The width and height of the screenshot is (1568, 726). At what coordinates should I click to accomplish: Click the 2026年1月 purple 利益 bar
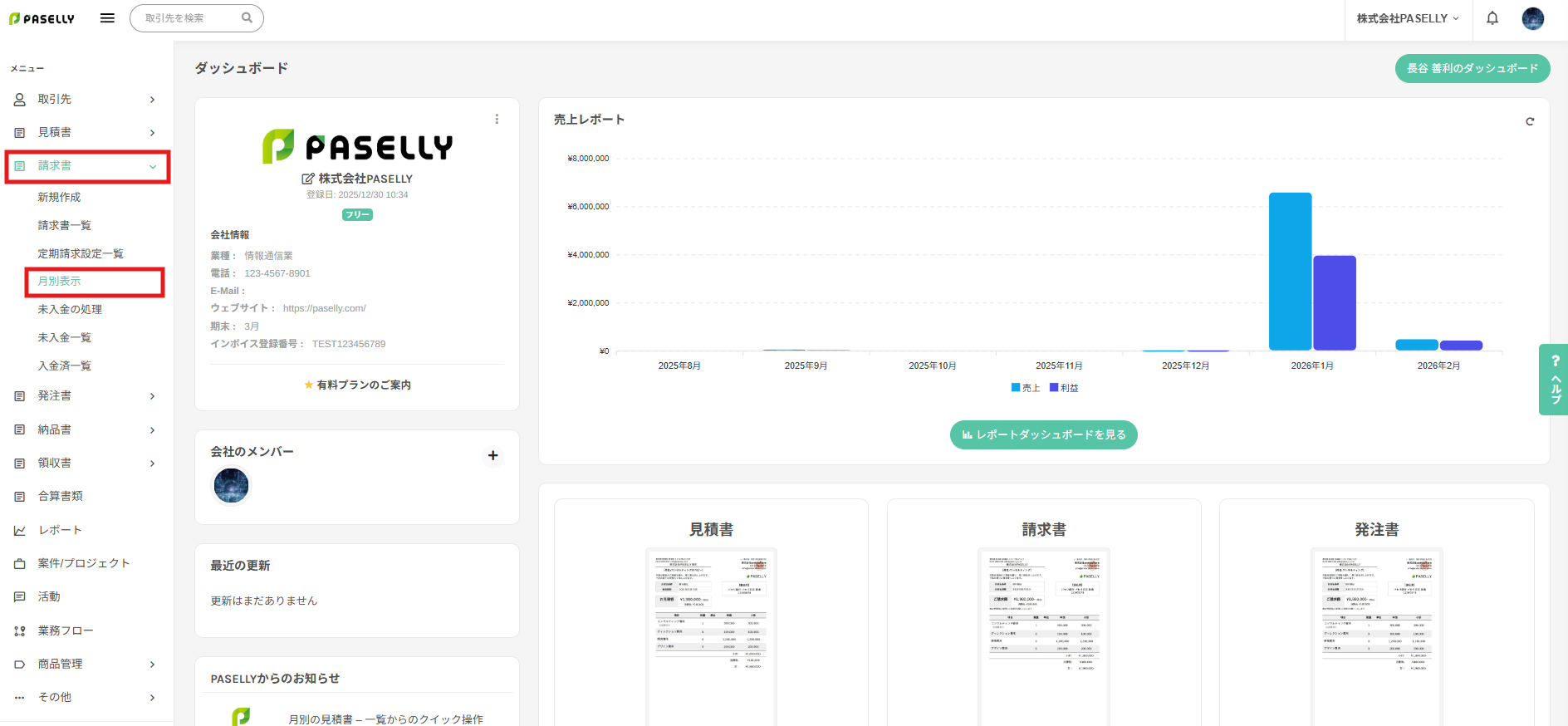(1335, 303)
